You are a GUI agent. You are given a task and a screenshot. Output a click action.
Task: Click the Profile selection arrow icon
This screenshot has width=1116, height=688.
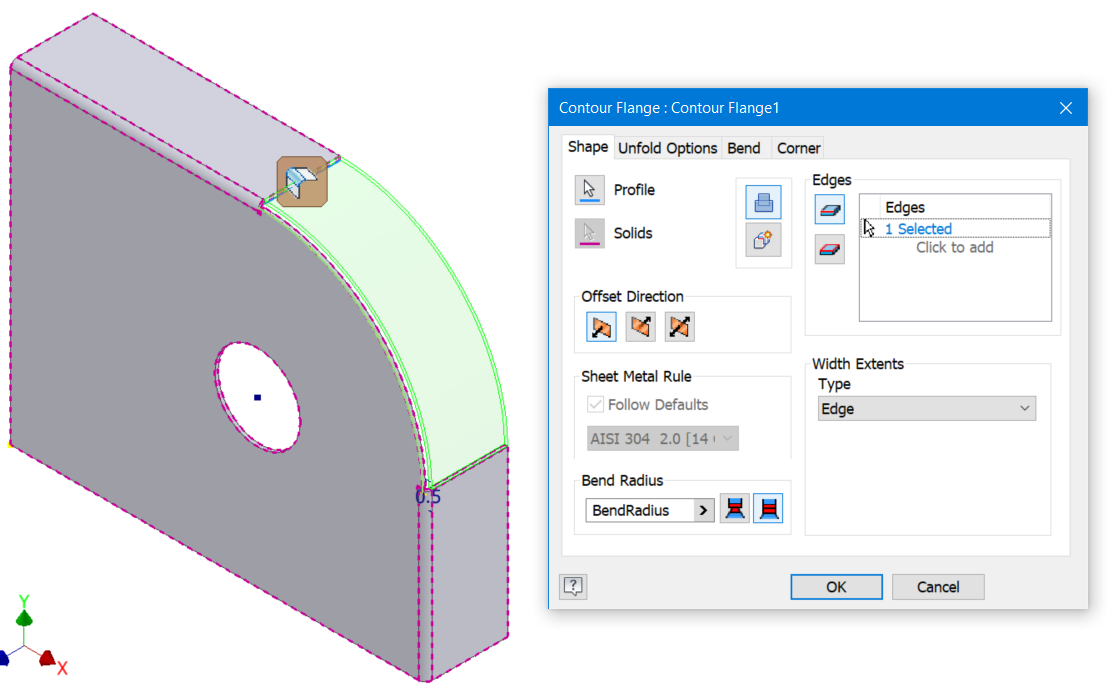(589, 190)
